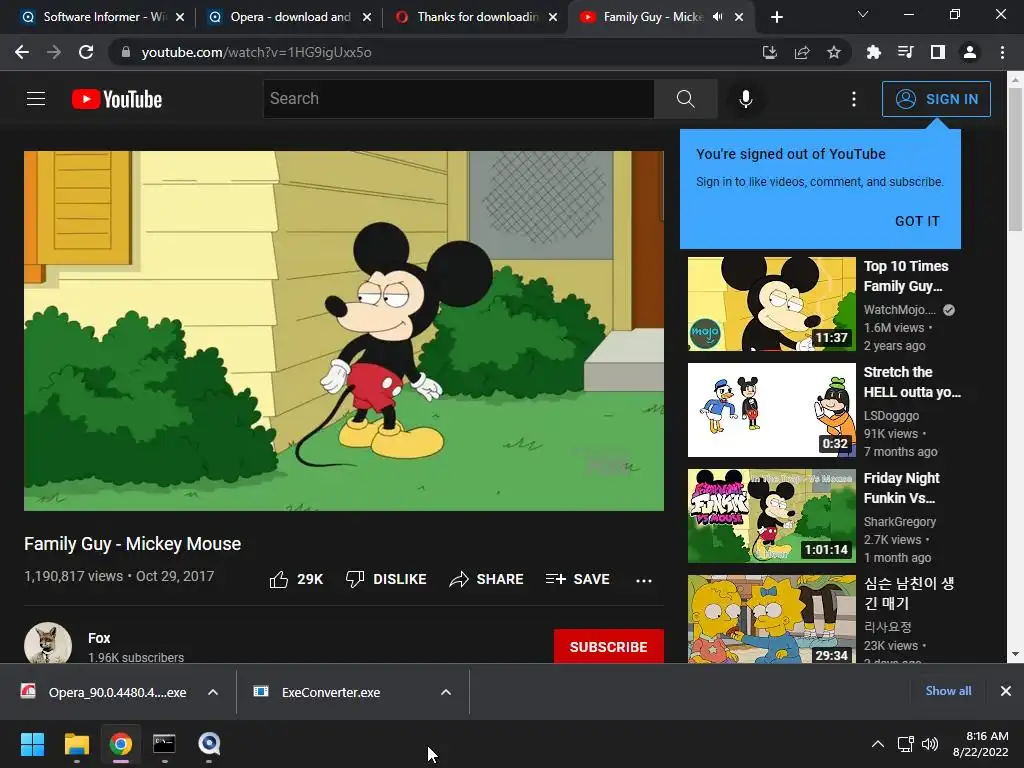The image size is (1024, 768).
Task: Click the 'Stretch the HELL outta yo...' title
Action: coord(912,382)
